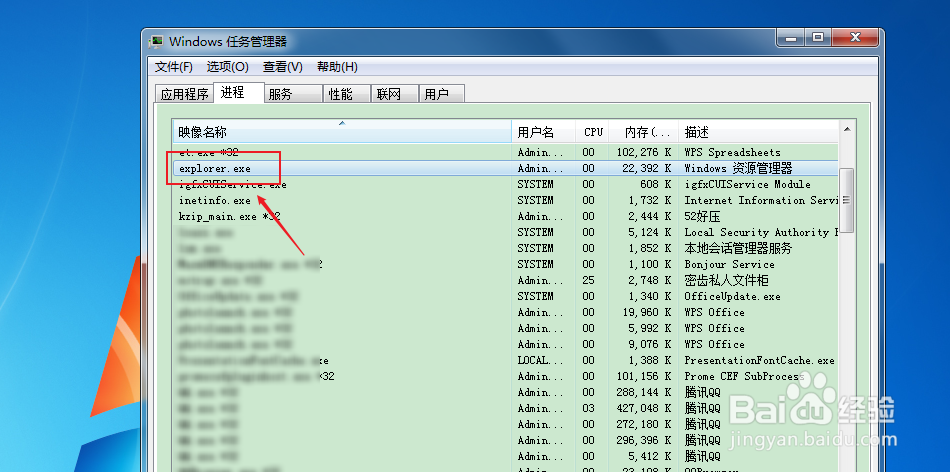Select the et.exe *32 process
The height and width of the screenshot is (472, 950).
208,153
